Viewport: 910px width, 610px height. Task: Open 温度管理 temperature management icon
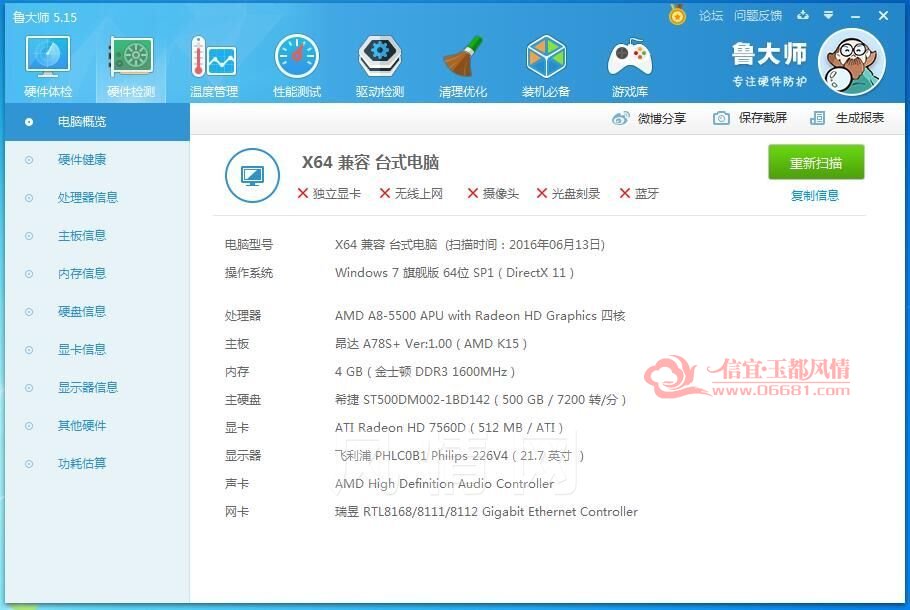point(214,66)
